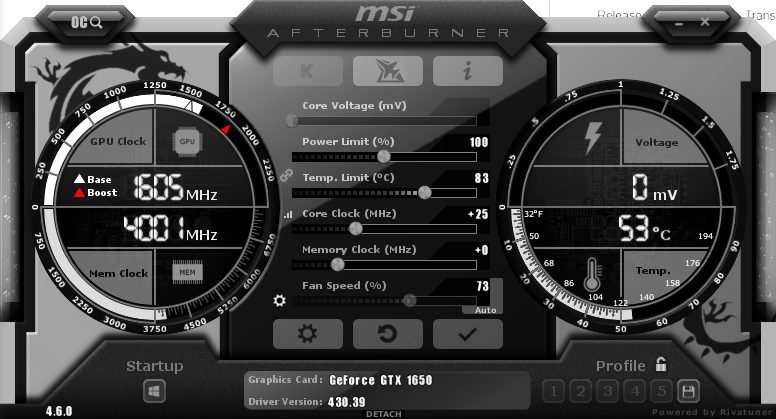Image resolution: width=776 pixels, height=419 pixels.
Task: Click the white Base legend triangle
Action: (x=79, y=179)
